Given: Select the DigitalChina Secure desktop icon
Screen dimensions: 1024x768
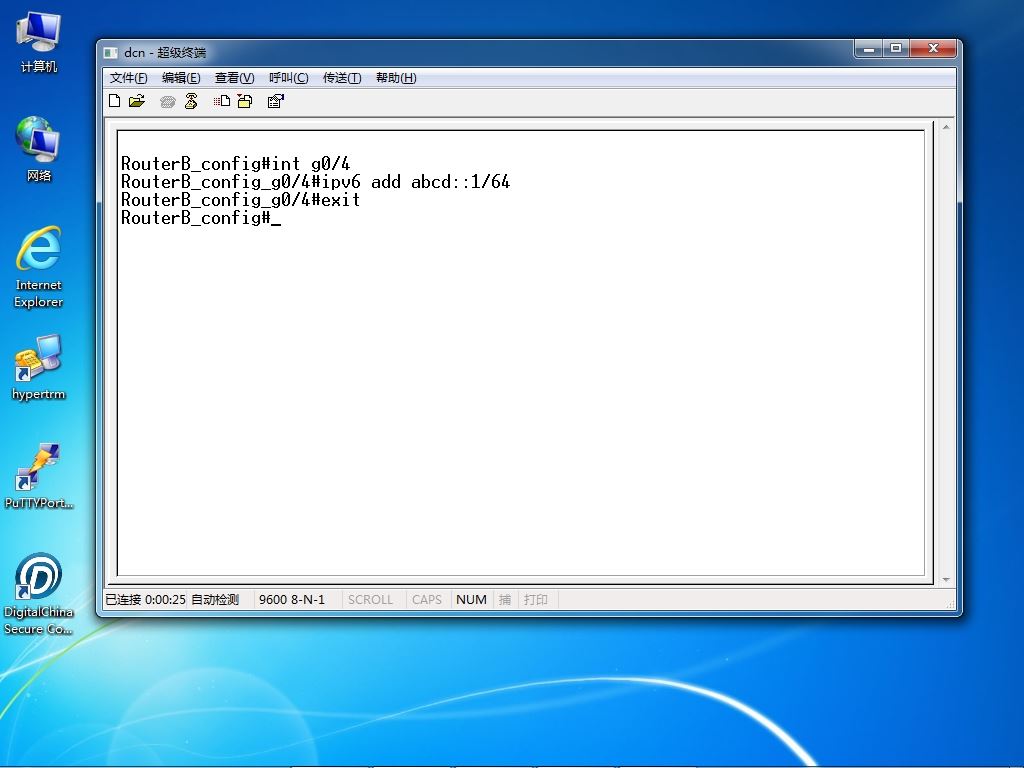Looking at the screenshot, I should pos(39,594).
